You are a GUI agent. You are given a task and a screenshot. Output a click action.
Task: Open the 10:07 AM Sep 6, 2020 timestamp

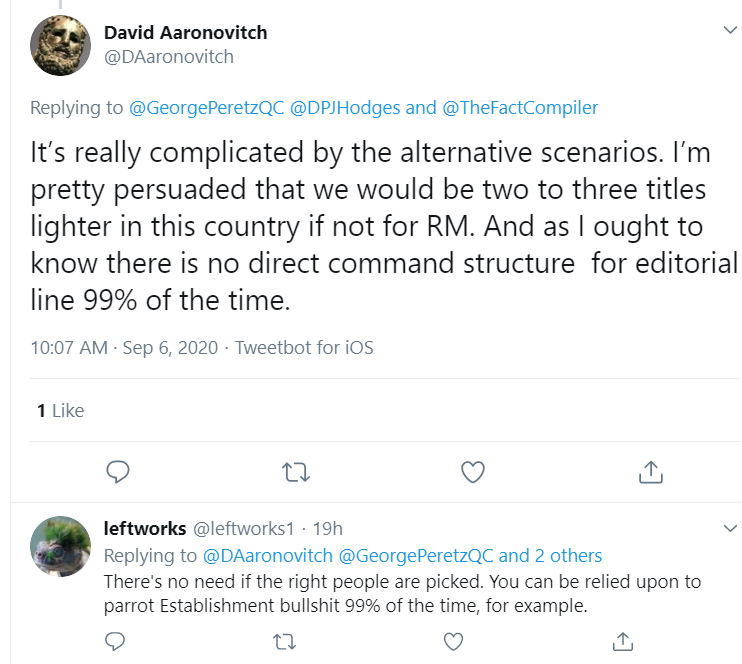(124, 348)
